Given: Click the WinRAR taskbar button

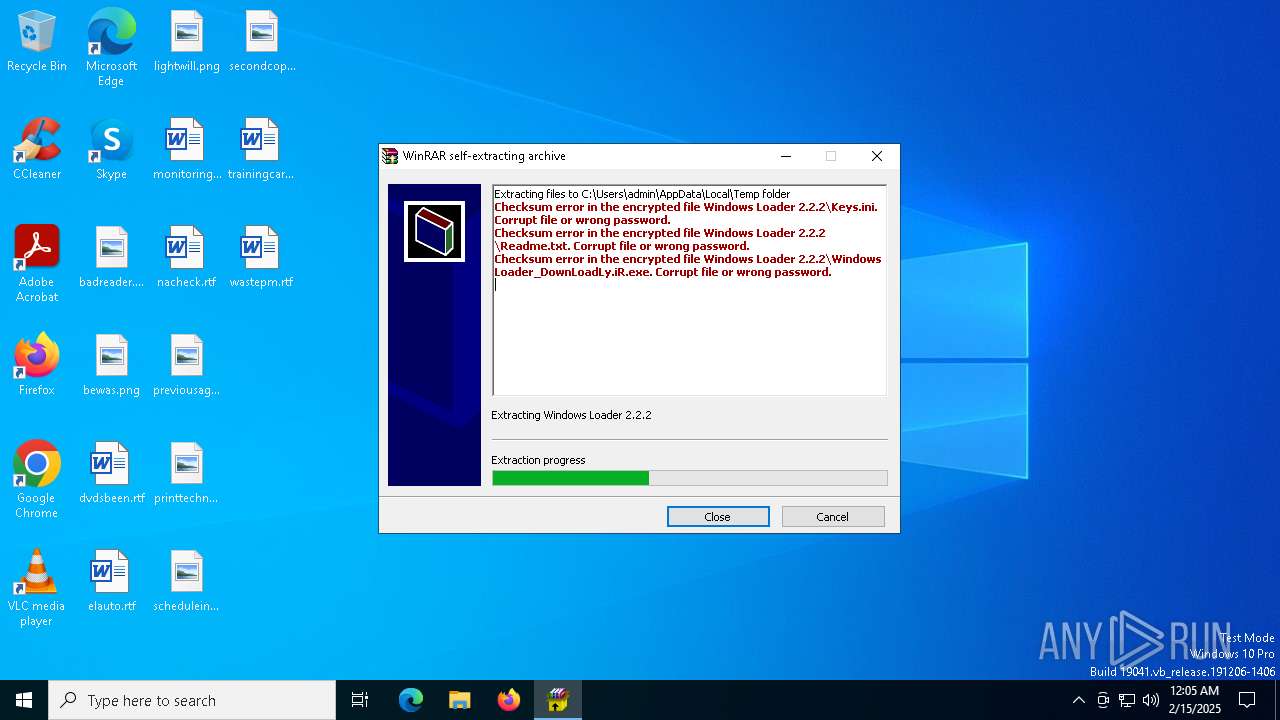Looking at the screenshot, I should 558,700.
